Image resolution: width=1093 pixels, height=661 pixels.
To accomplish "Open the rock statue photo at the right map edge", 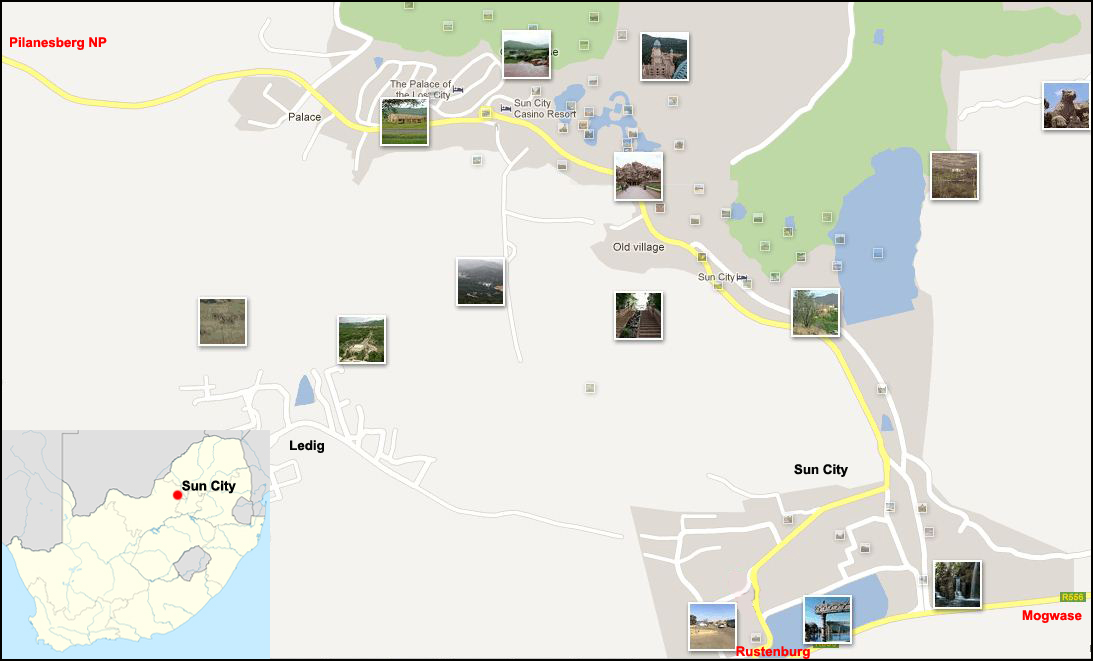I will tap(1066, 105).
